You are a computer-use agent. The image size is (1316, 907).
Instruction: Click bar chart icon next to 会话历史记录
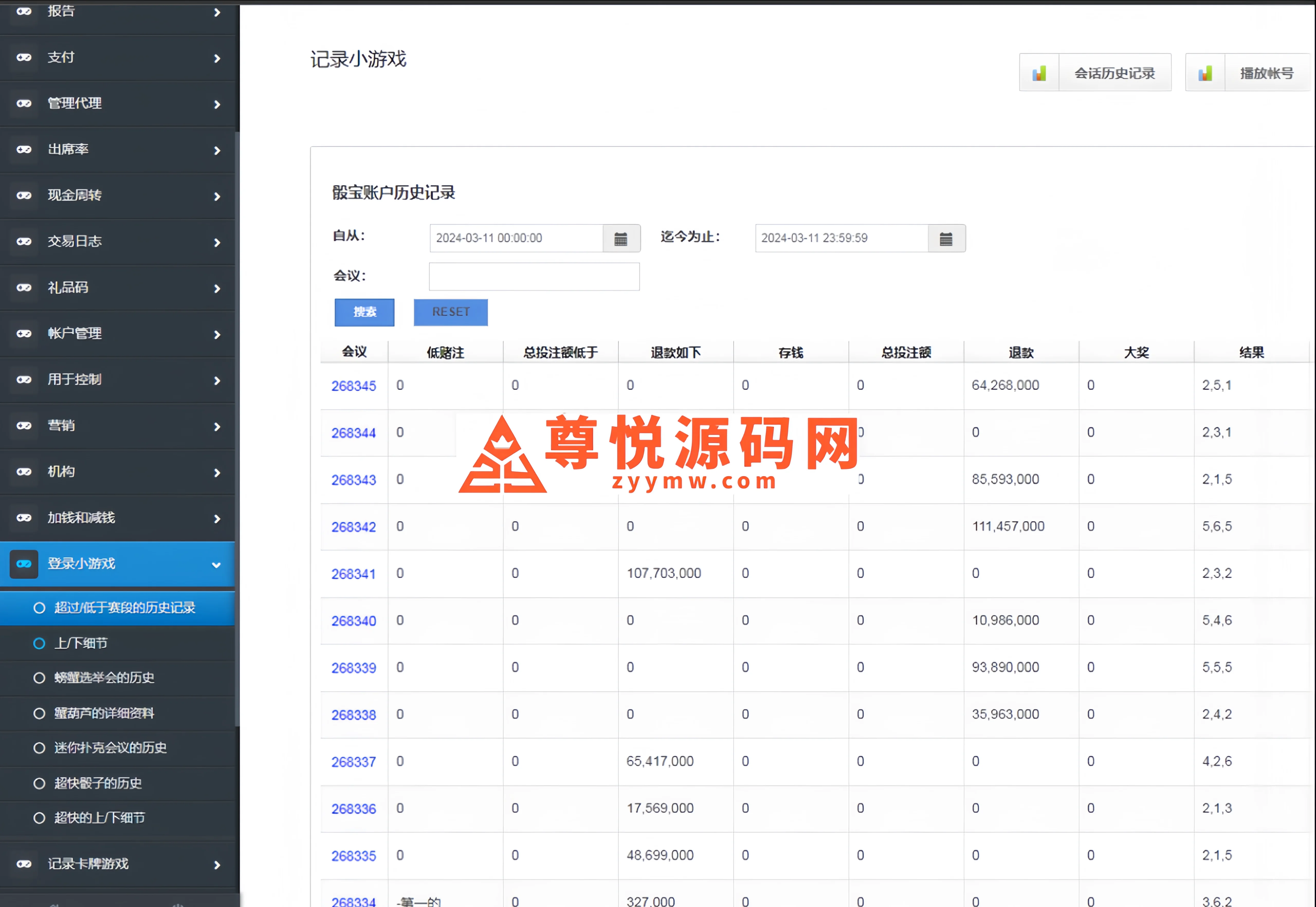[1039, 73]
